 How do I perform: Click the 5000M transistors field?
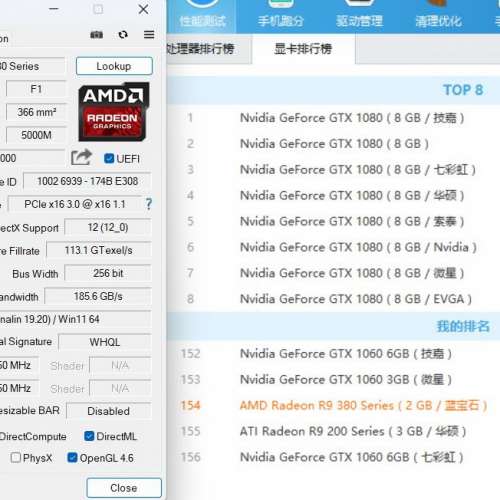pos(36,135)
